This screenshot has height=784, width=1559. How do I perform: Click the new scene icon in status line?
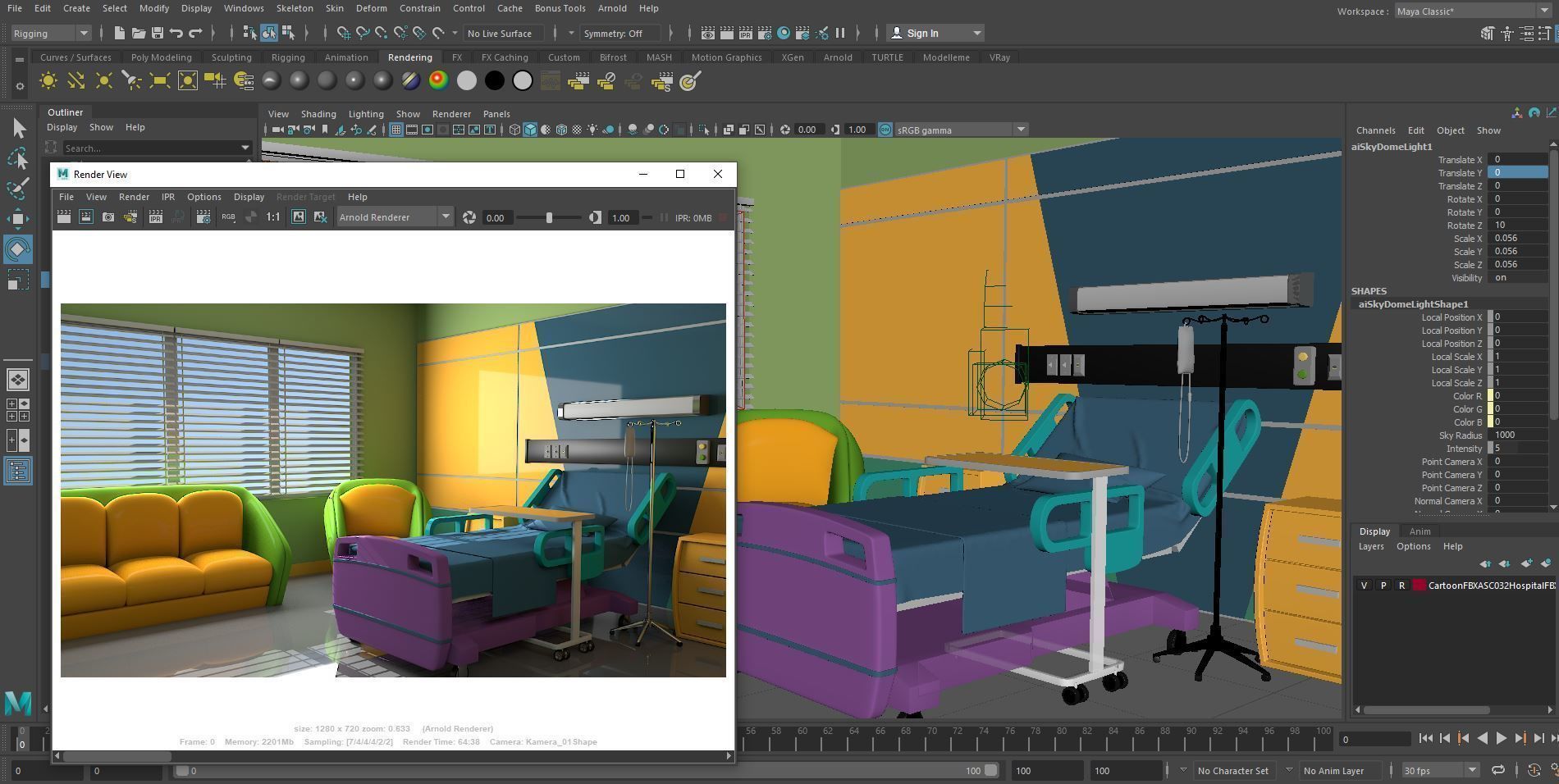[120, 33]
